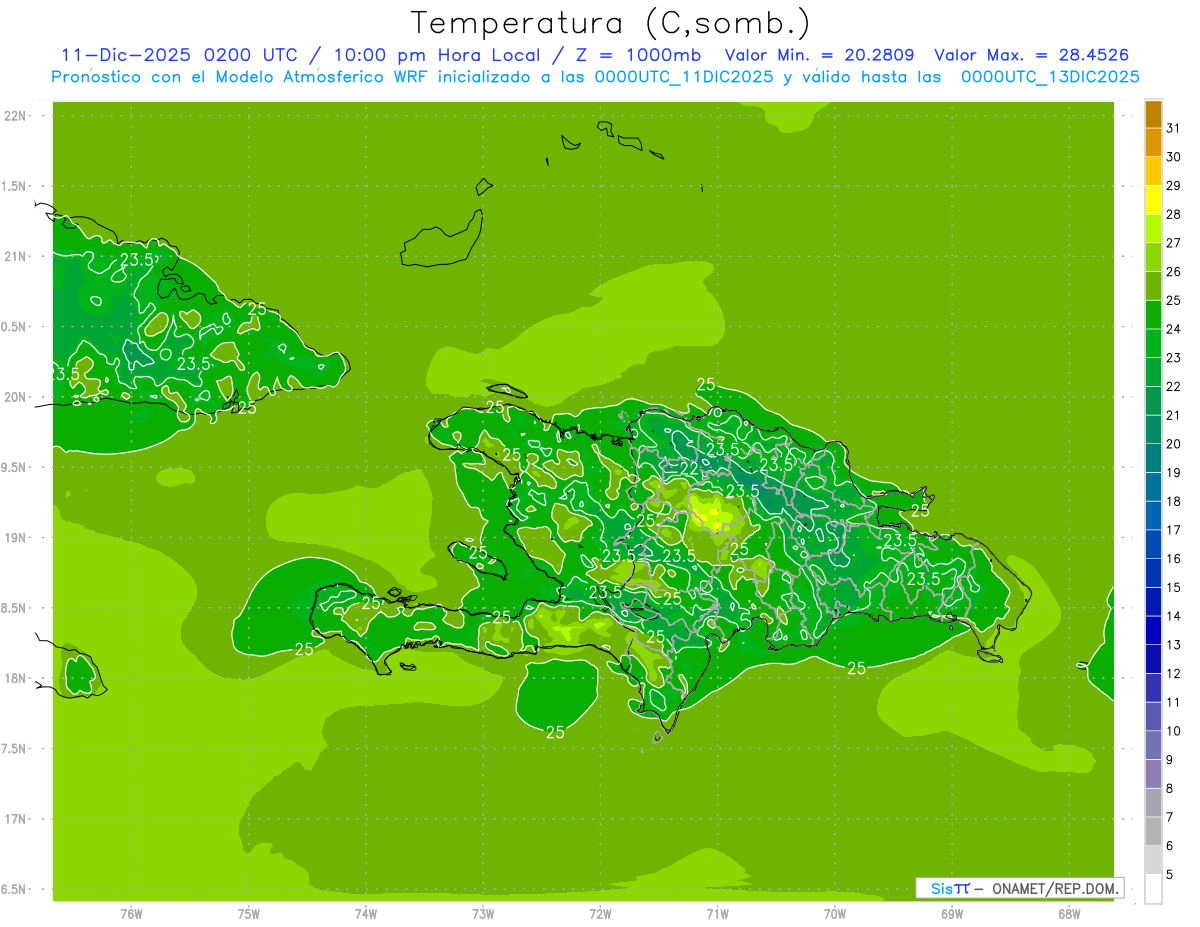
Task: Click the Great Inagua island outline north of Haiti
Action: 440,243
